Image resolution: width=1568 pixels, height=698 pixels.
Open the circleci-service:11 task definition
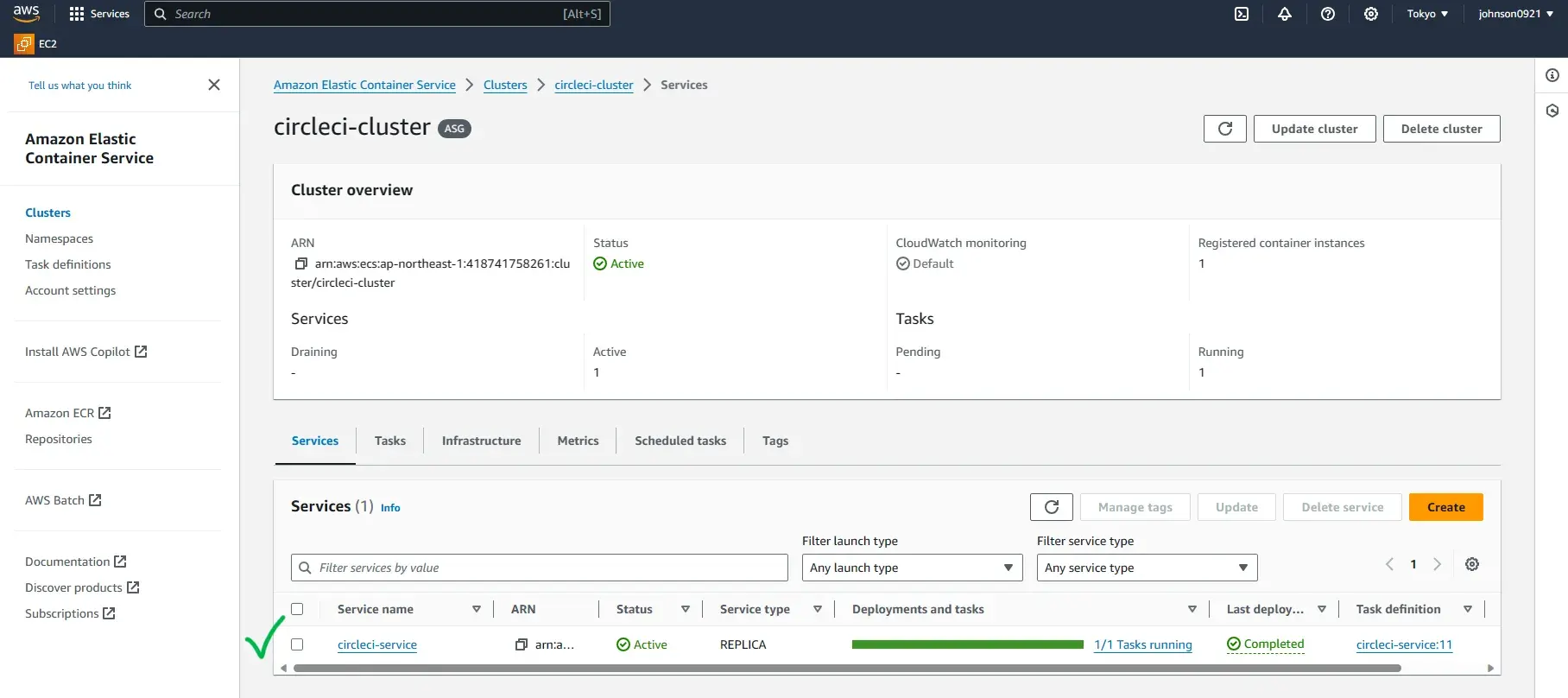coord(1404,644)
